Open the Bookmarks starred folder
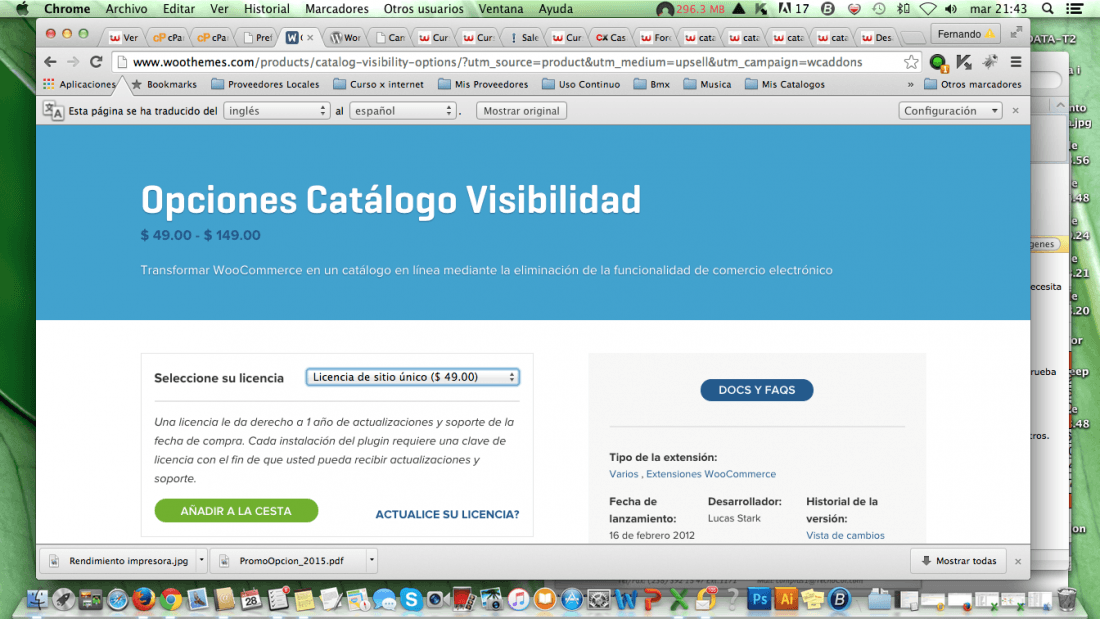Image resolution: width=1100 pixels, height=619 pixels. 164,84
